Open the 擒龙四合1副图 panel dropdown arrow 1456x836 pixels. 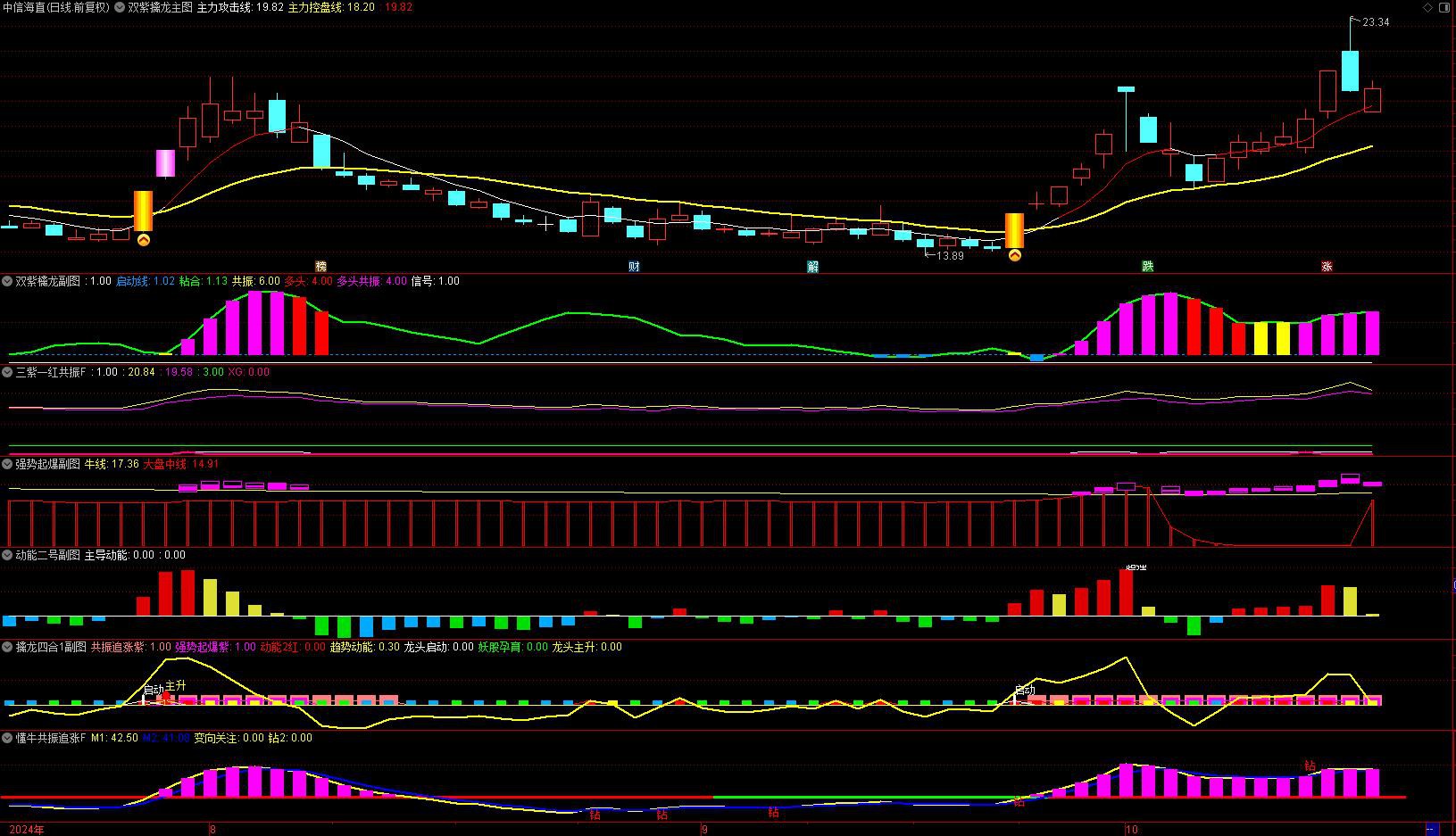click(7, 647)
